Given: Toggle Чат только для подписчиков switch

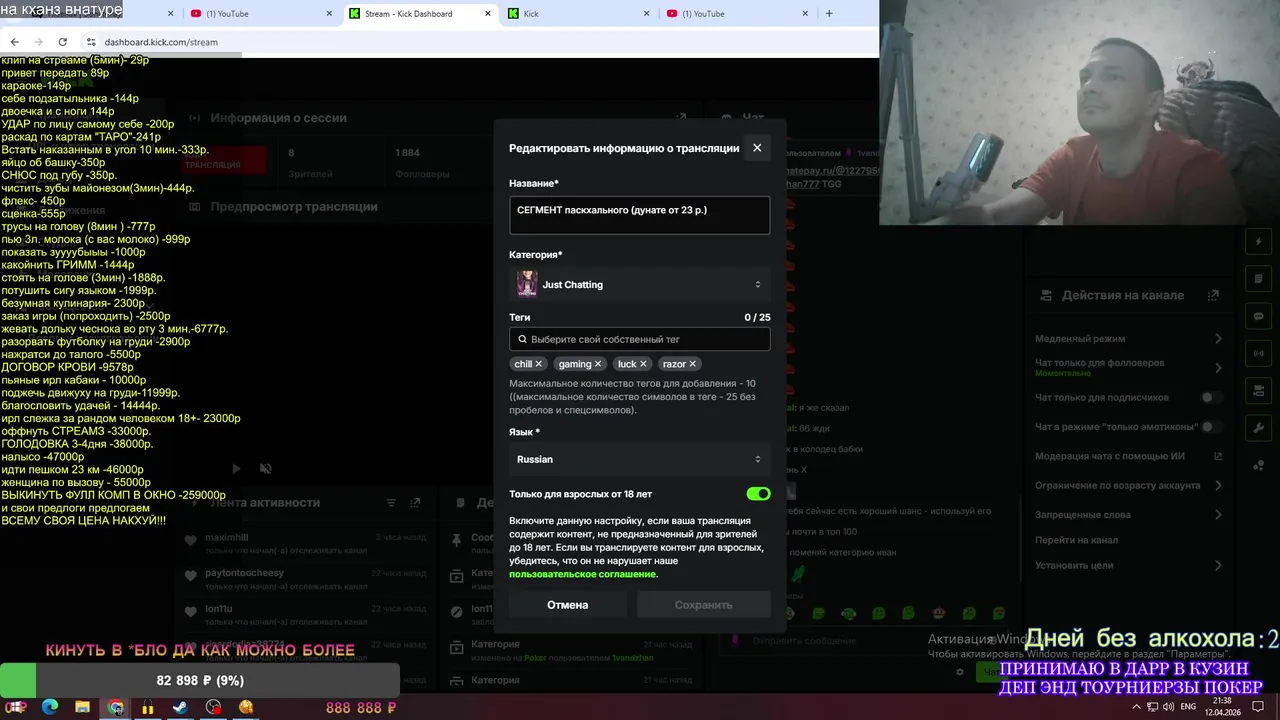Looking at the screenshot, I should pyautogui.click(x=1211, y=397).
